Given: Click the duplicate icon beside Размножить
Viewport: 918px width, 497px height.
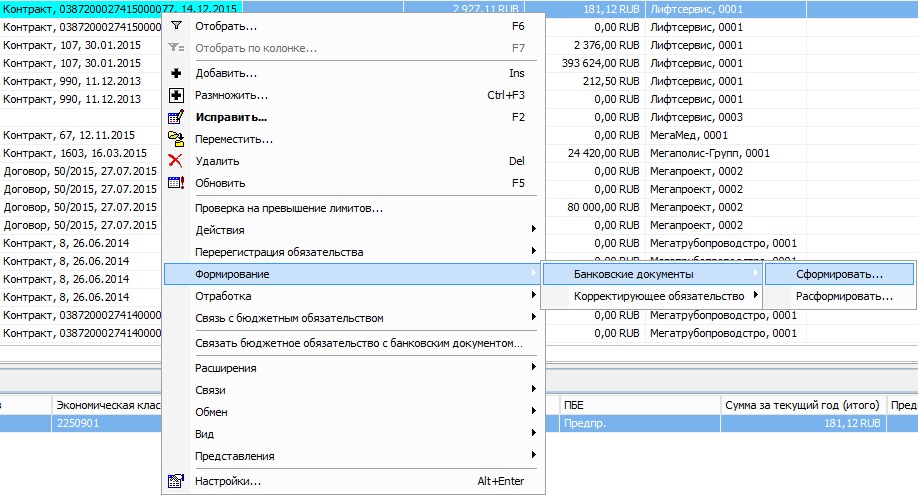Looking at the screenshot, I should [x=177, y=96].
